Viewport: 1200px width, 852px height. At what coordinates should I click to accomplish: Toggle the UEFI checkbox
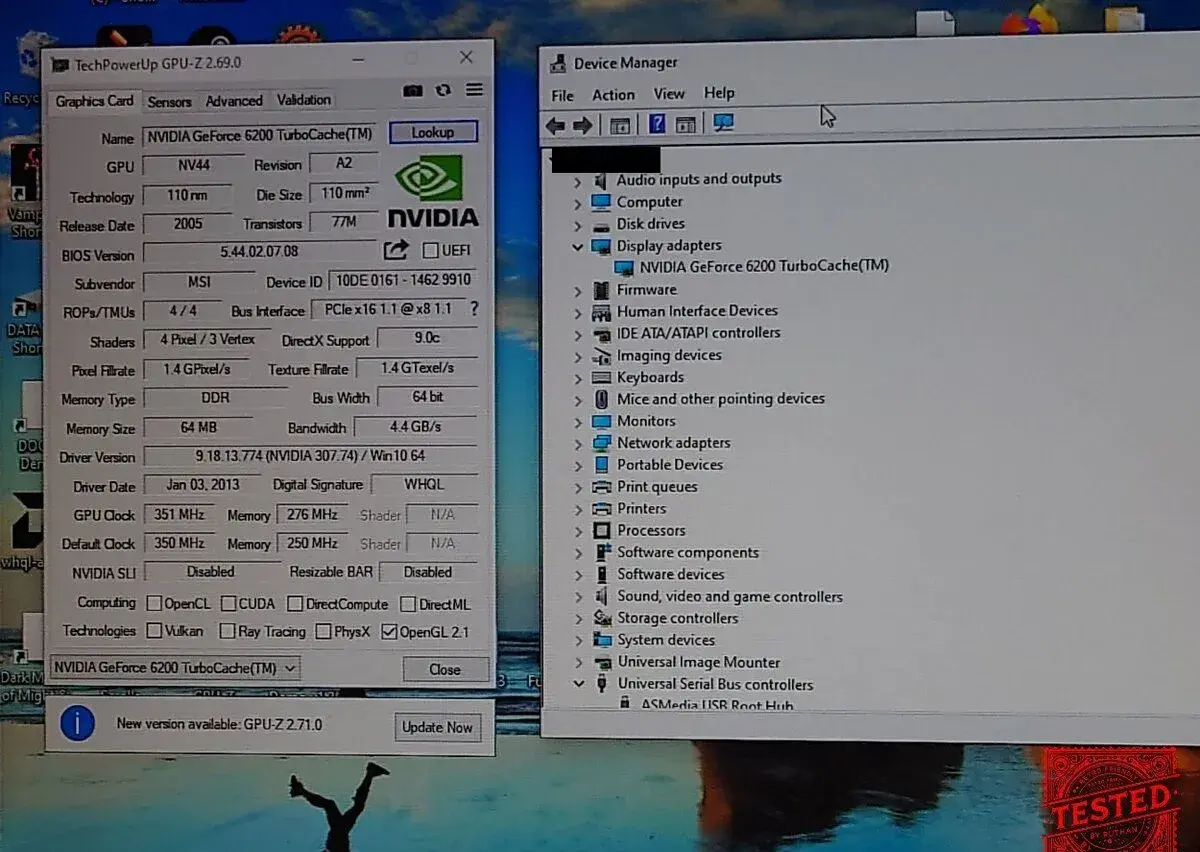pyautogui.click(x=431, y=250)
